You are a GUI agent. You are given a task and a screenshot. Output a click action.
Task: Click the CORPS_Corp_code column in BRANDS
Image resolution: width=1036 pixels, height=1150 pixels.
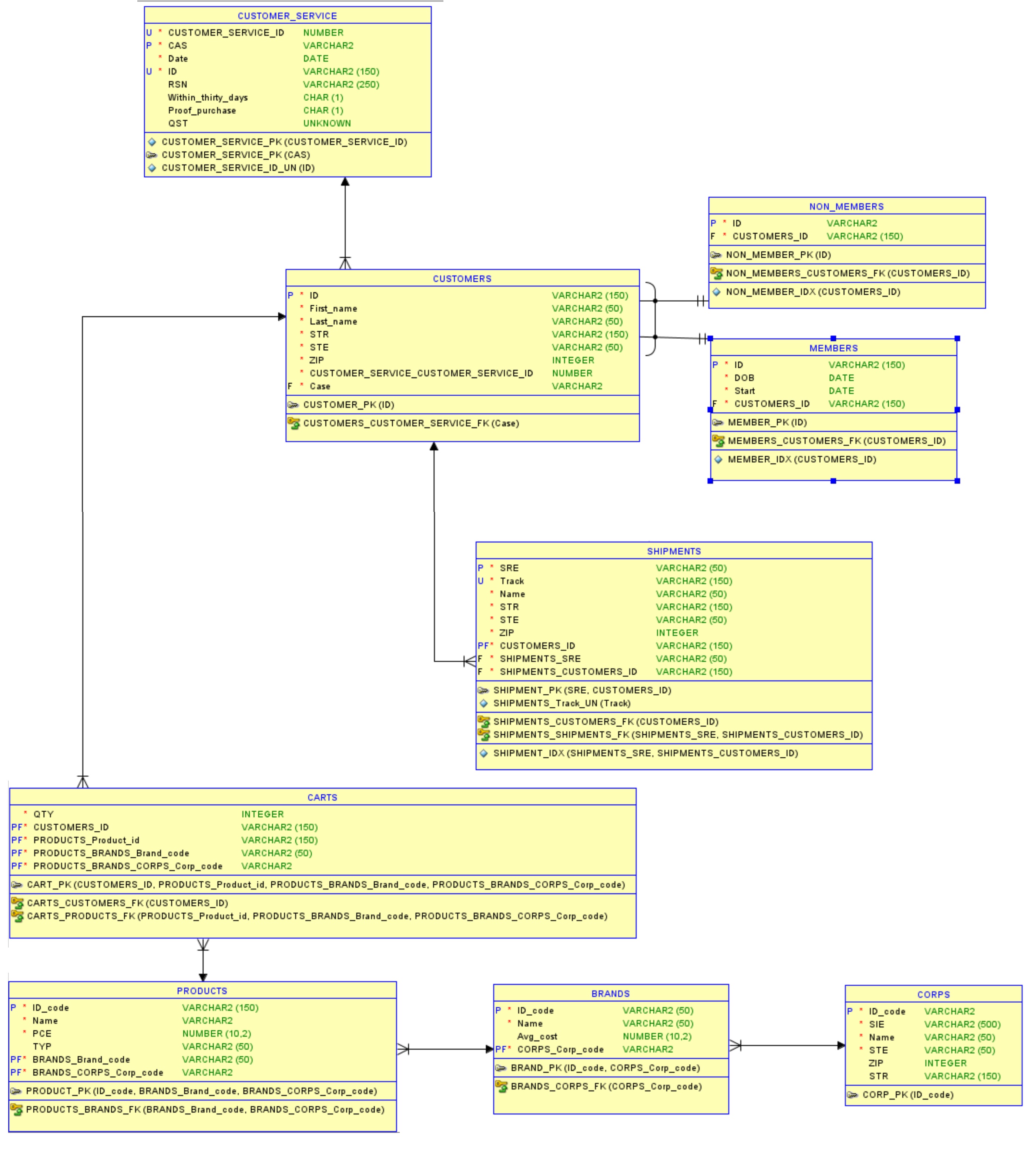click(x=611, y=1050)
